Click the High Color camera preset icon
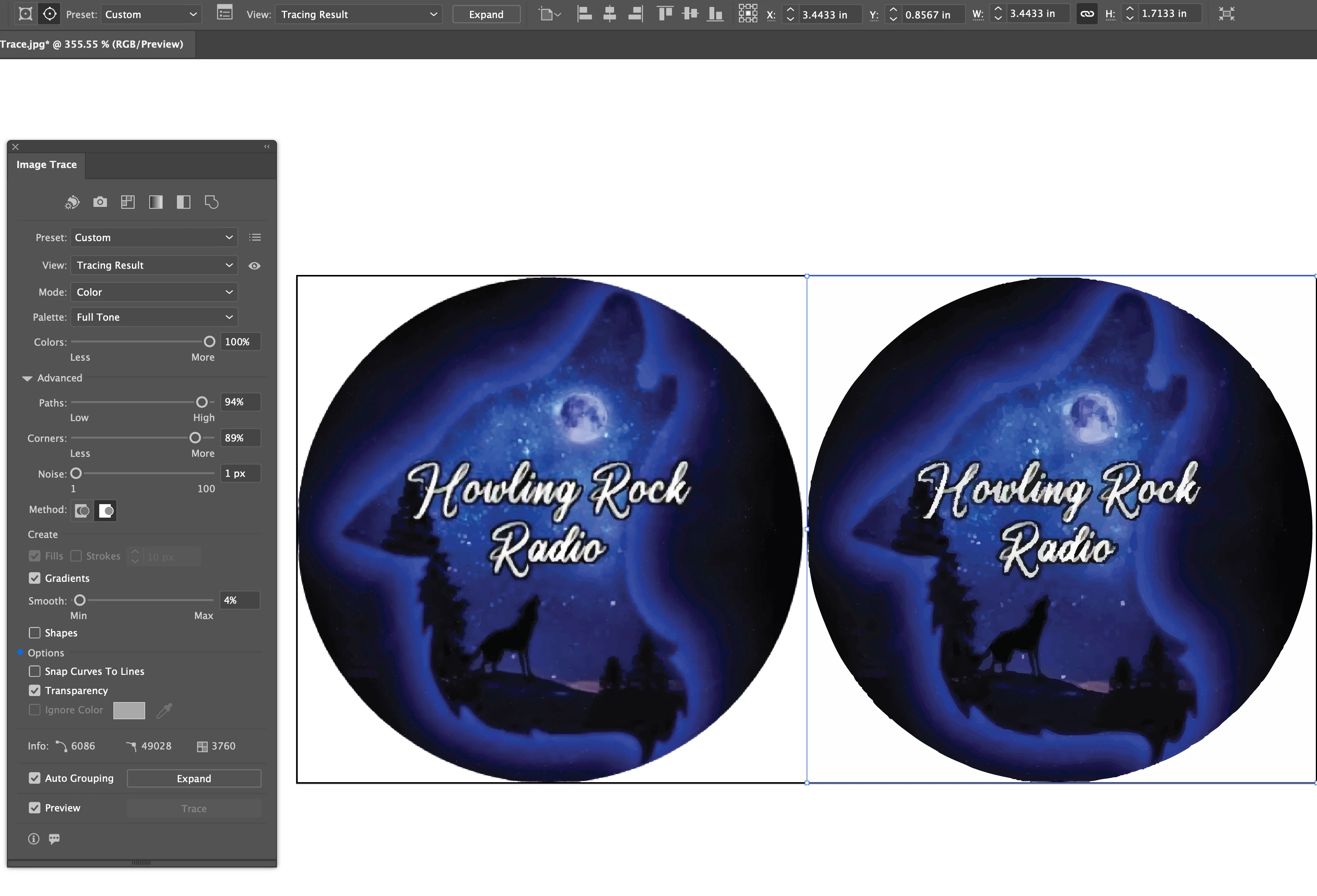 coord(100,202)
